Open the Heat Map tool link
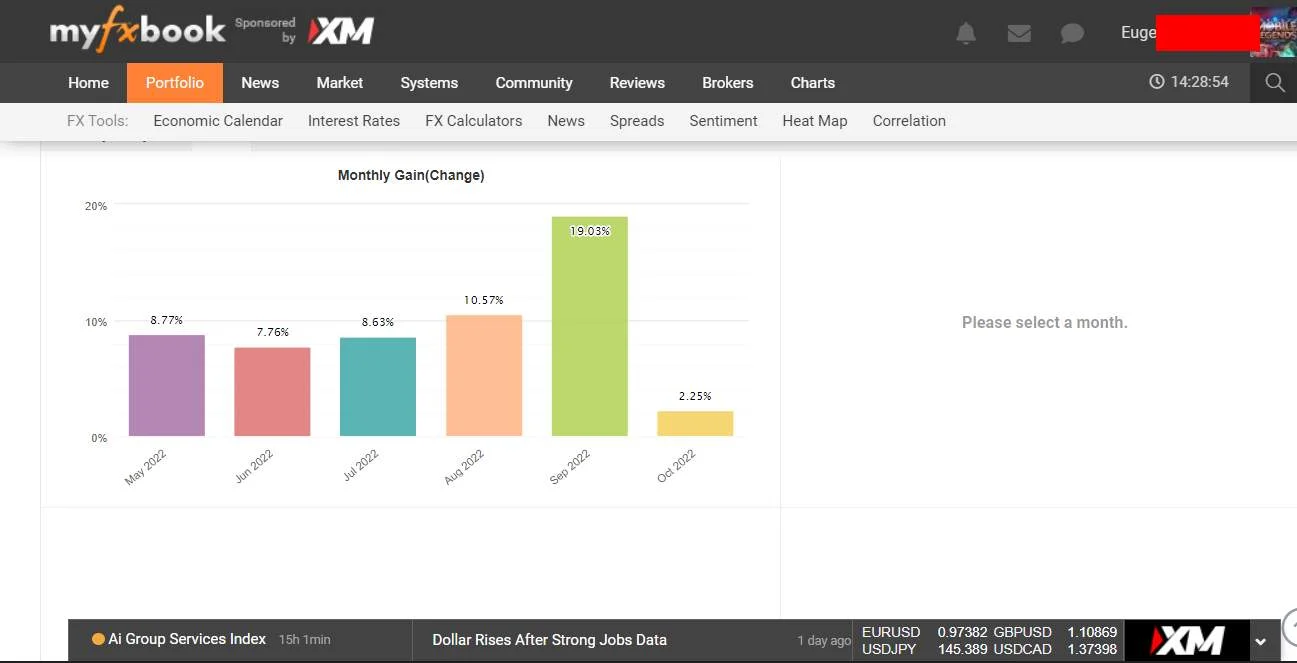The image size is (1297, 663). [815, 121]
